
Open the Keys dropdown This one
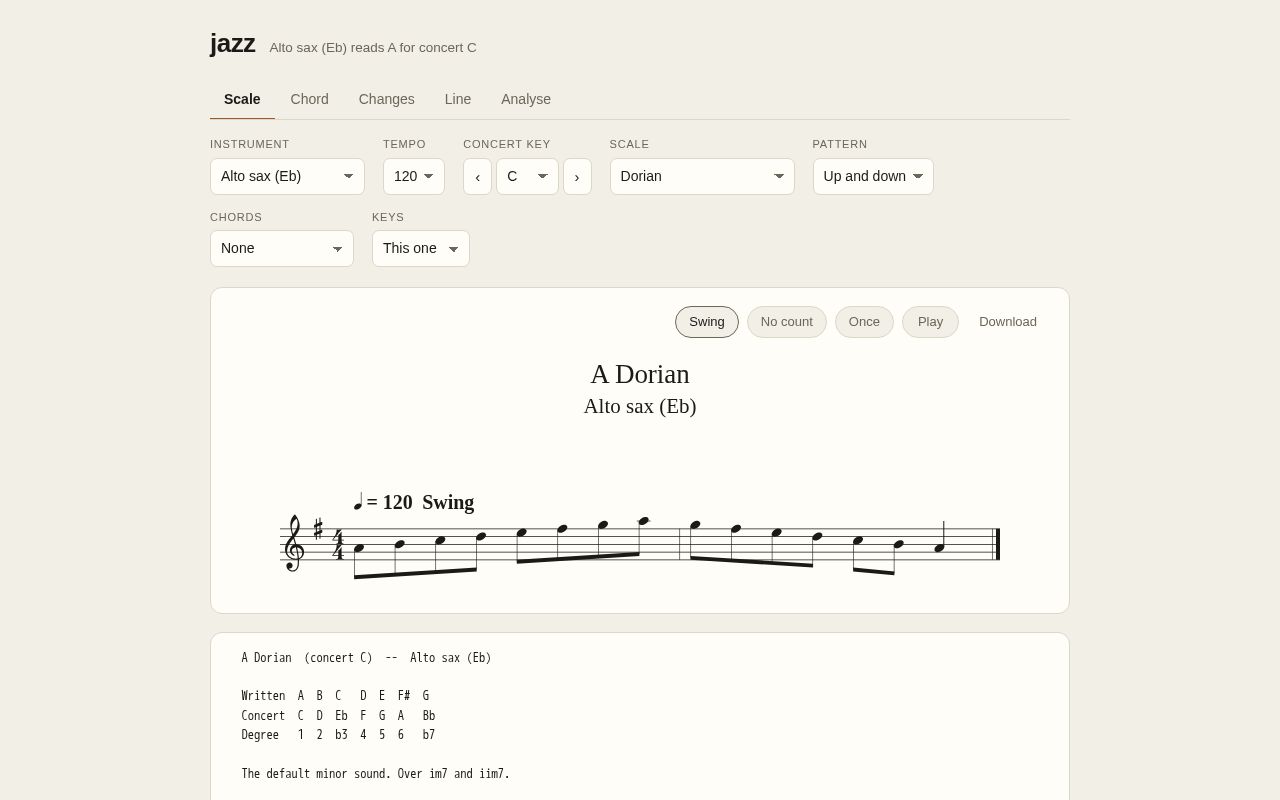point(421,248)
